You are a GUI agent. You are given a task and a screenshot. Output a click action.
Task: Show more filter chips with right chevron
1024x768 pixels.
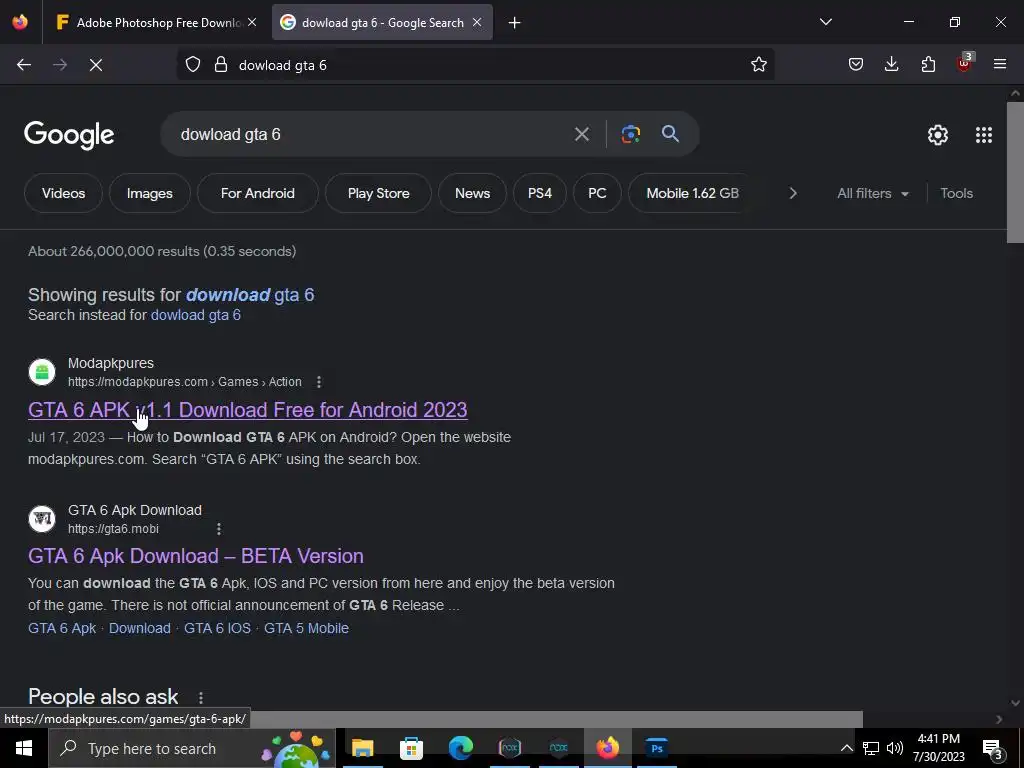coord(793,193)
